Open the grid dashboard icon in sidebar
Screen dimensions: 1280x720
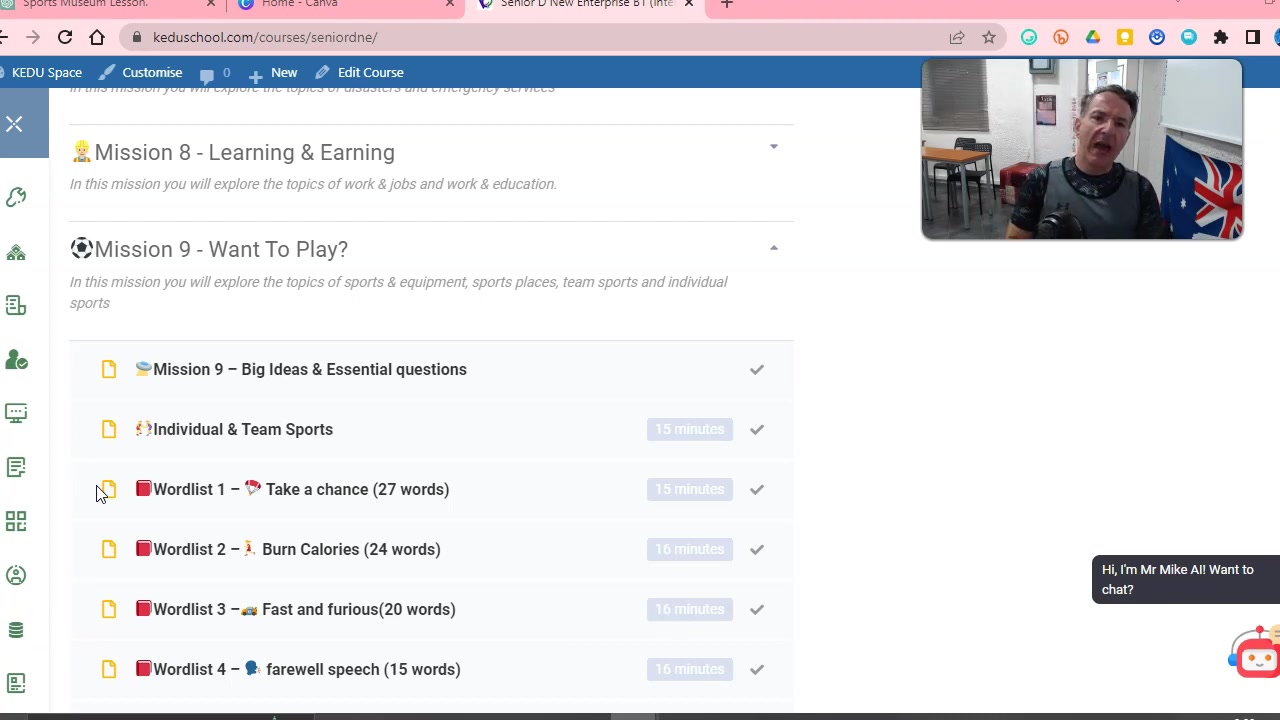pyautogui.click(x=16, y=521)
